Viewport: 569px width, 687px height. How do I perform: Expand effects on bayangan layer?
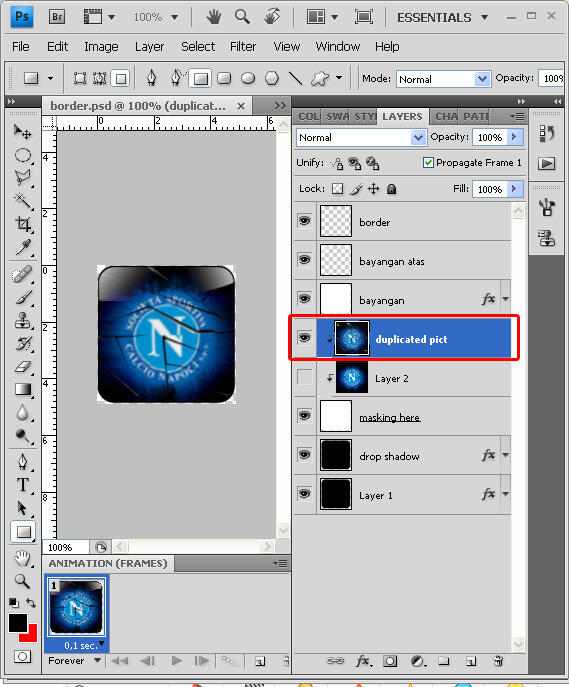505,299
